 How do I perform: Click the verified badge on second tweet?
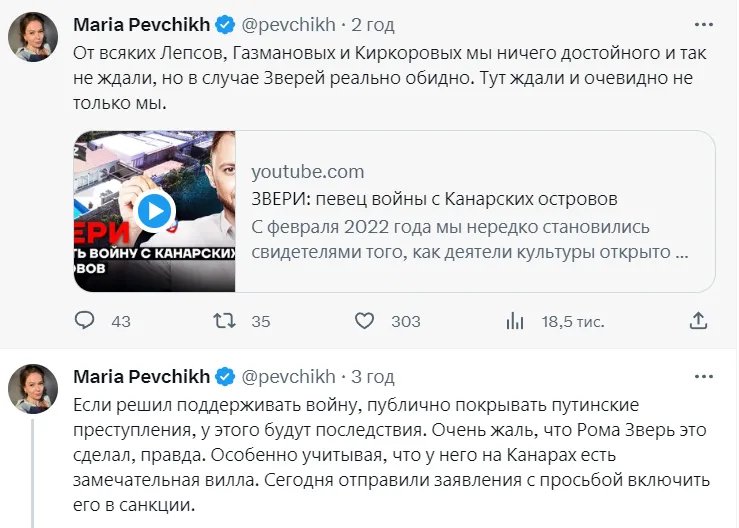[x=226, y=377]
